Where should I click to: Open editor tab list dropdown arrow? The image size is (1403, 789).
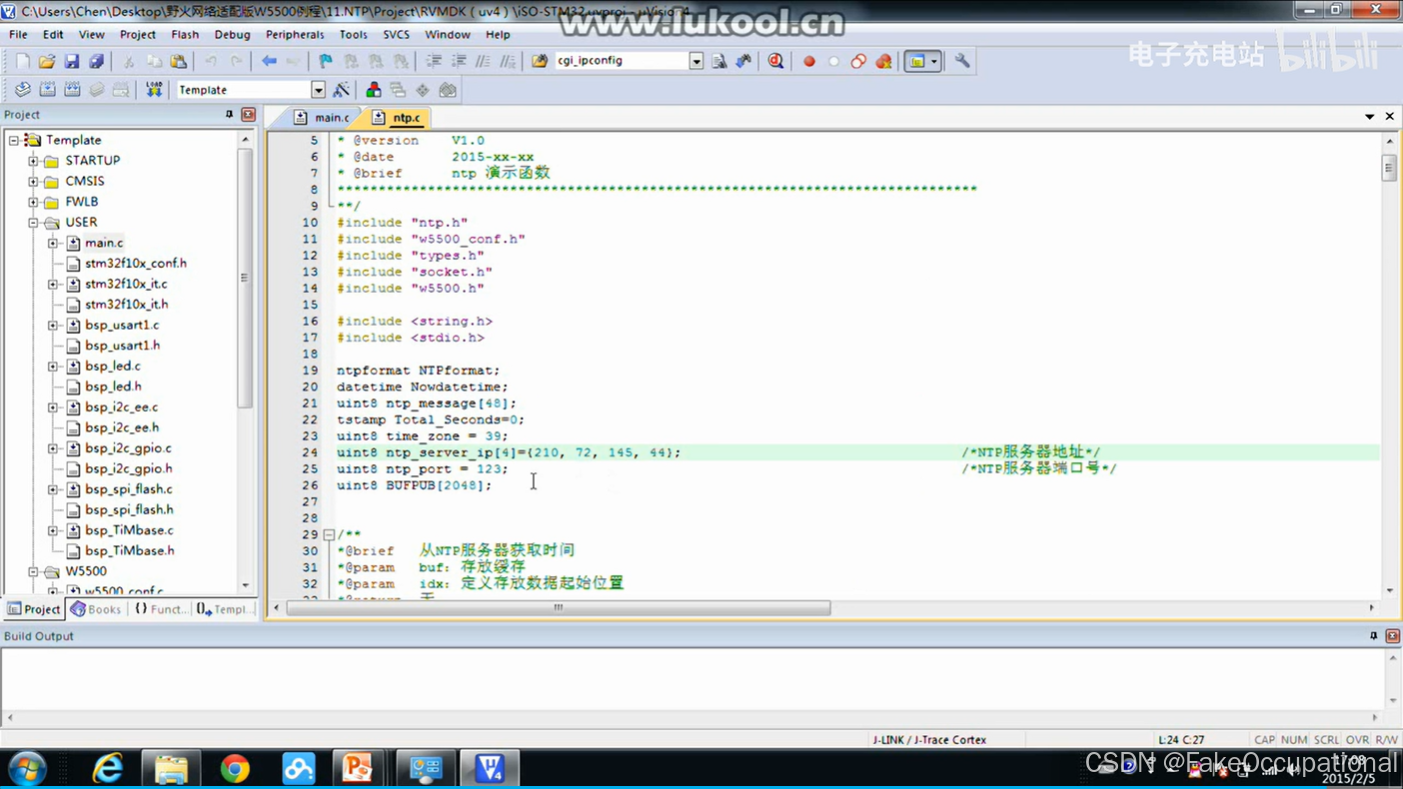(1369, 117)
